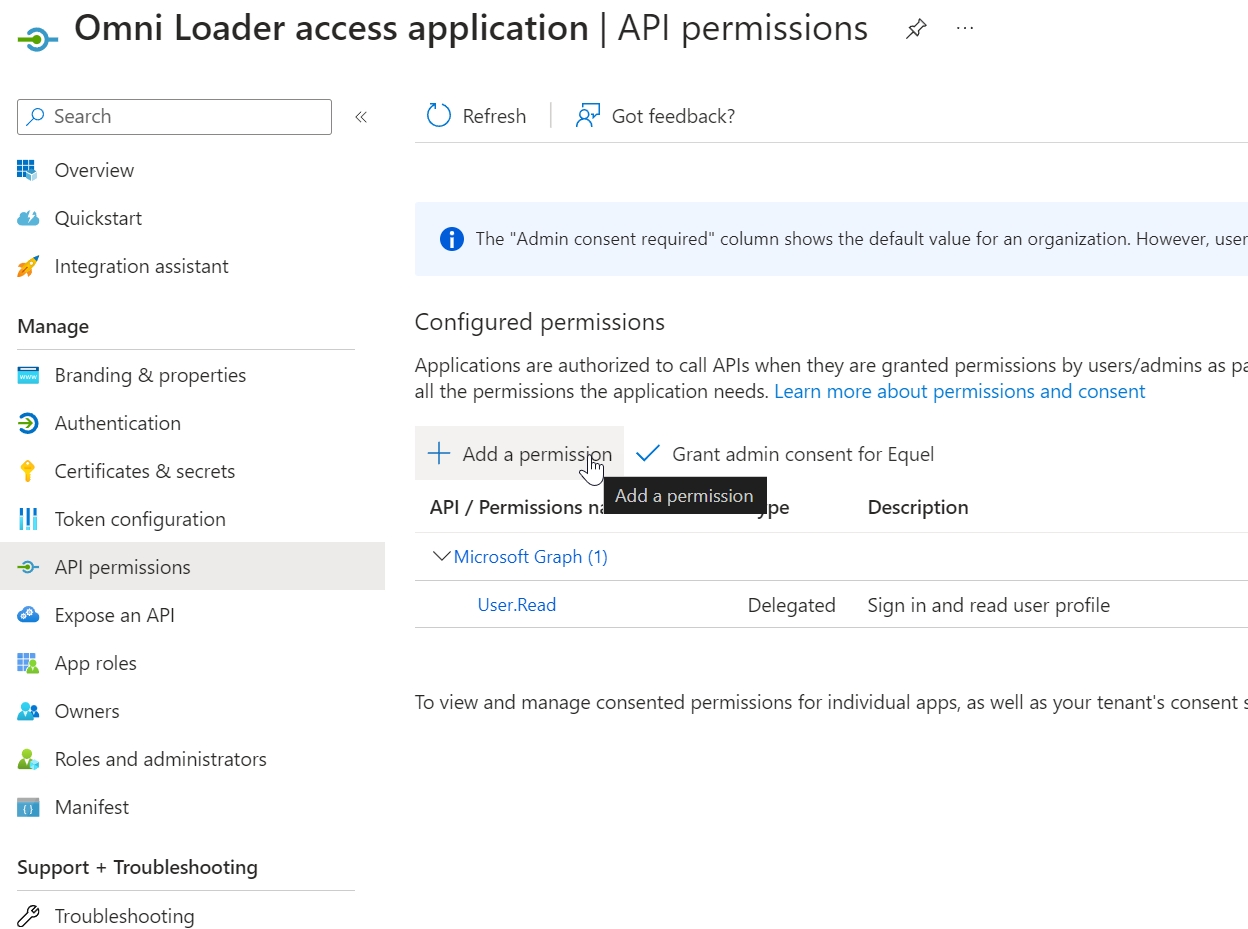
Task: Follow Learn more about permissions and consent
Action: click(x=959, y=391)
